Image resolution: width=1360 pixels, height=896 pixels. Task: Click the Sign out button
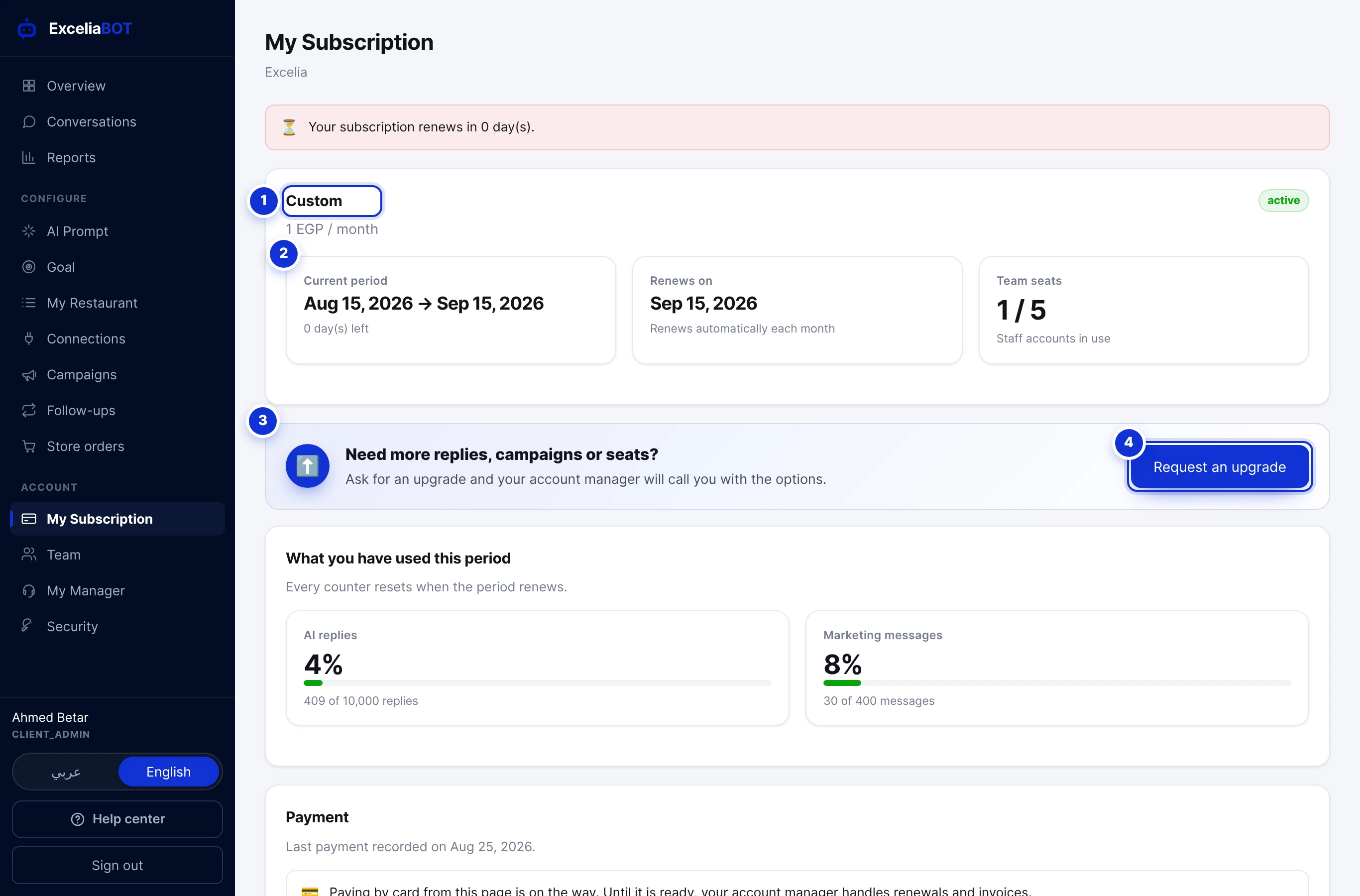(x=117, y=865)
